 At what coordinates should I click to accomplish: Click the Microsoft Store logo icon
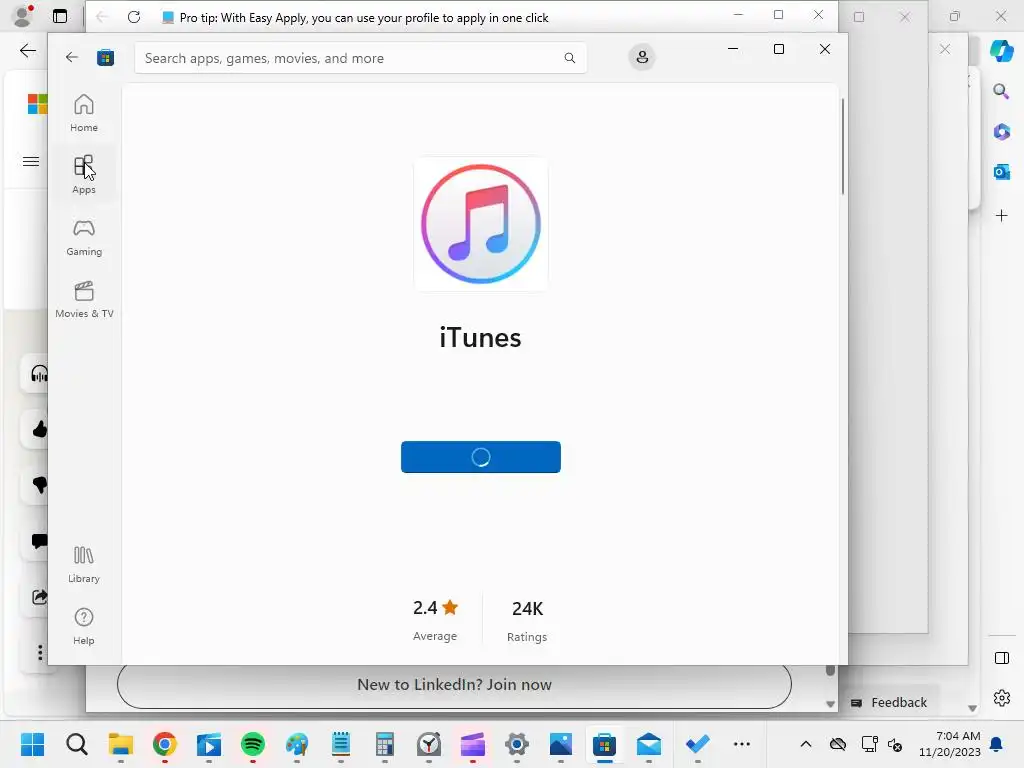105,57
